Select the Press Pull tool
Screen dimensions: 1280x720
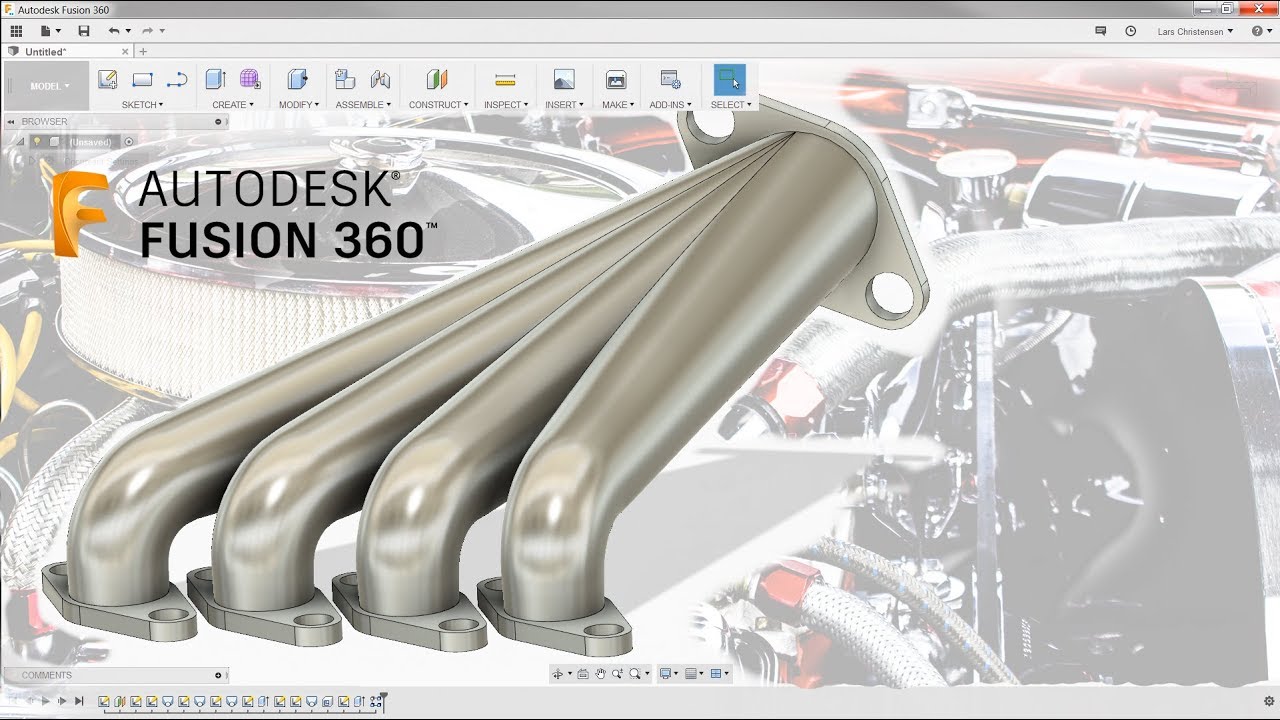click(x=297, y=80)
